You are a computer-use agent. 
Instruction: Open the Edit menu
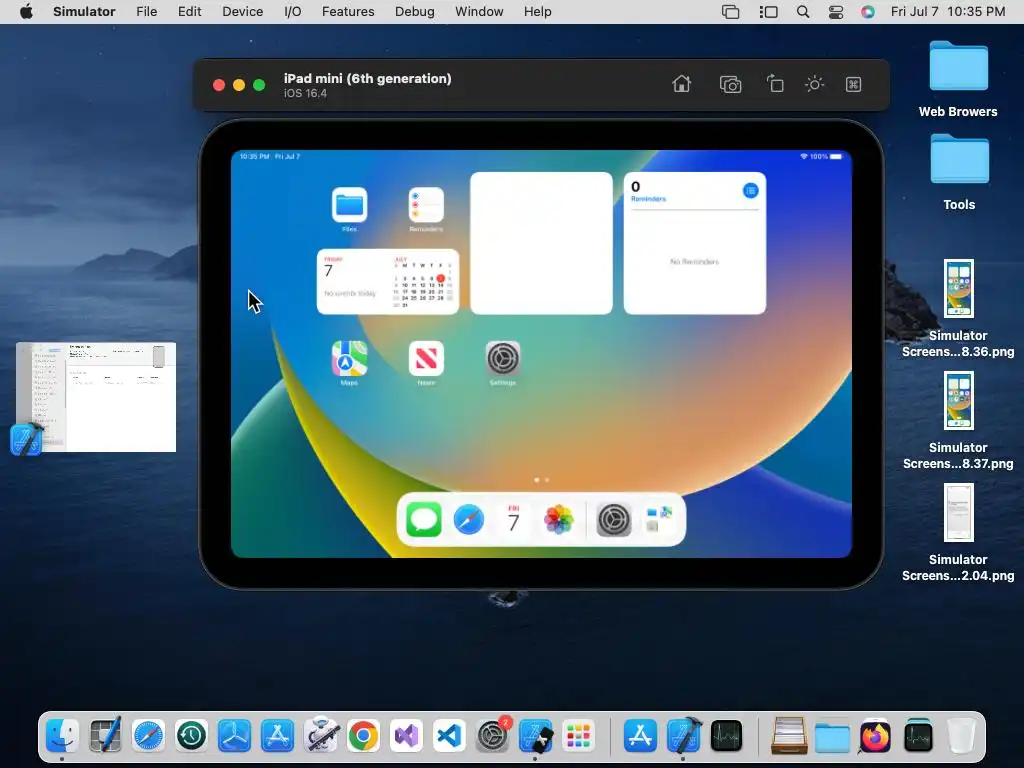[189, 12]
